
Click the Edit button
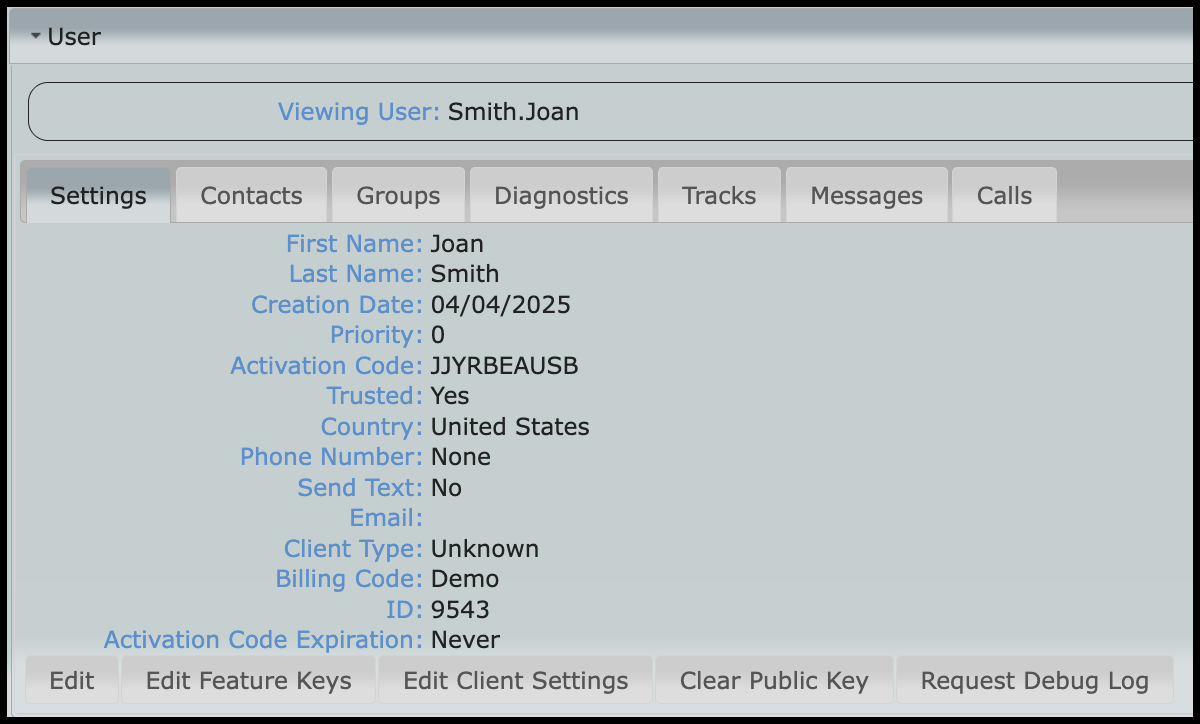[72, 681]
